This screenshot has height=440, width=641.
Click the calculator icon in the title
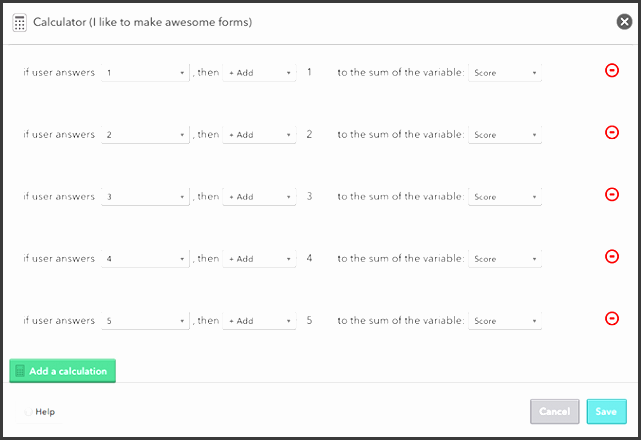pyautogui.click(x=19, y=22)
